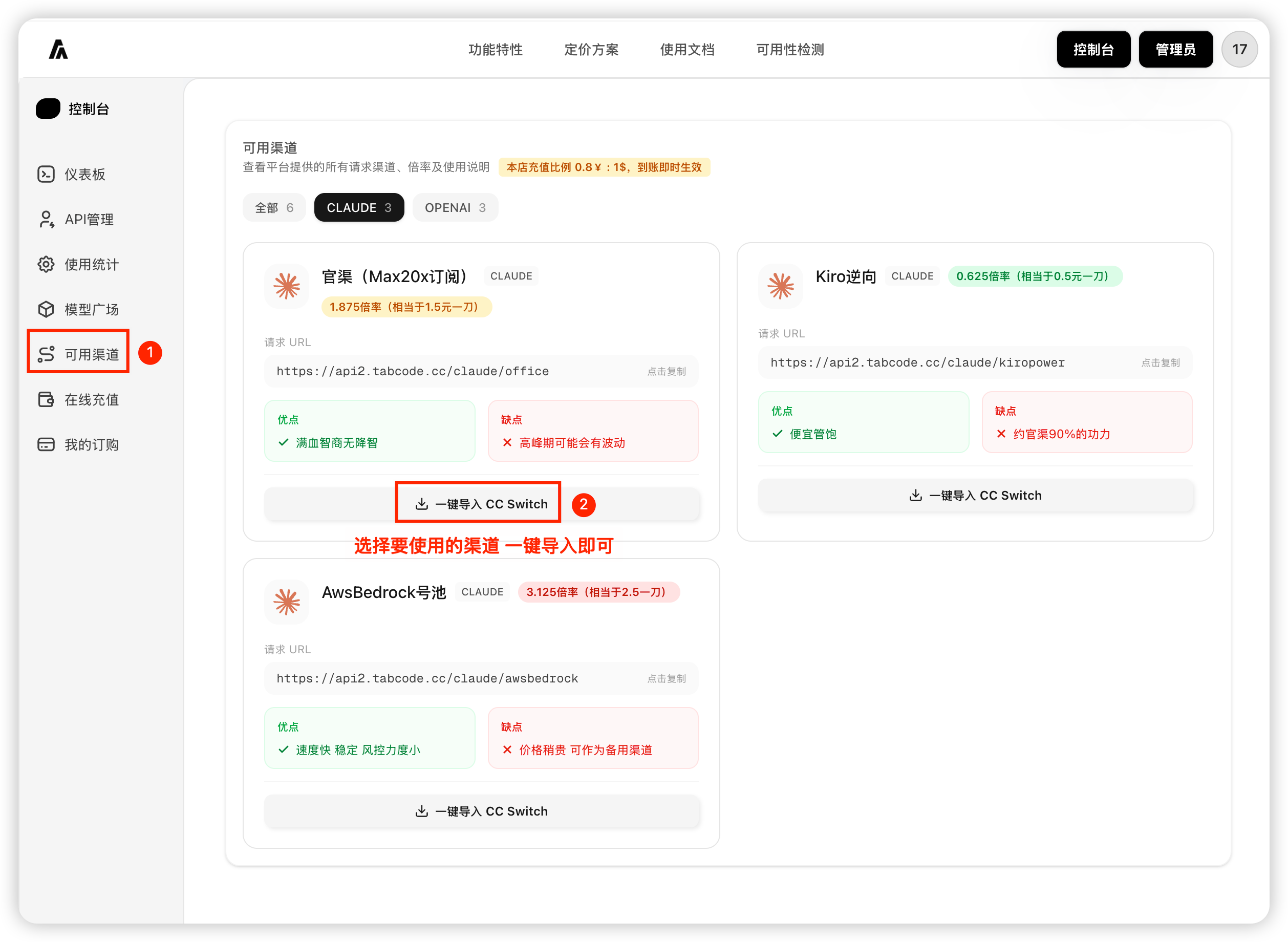Click the kiropower URL text field
Viewport: 1288px width, 942px height.
976,363
